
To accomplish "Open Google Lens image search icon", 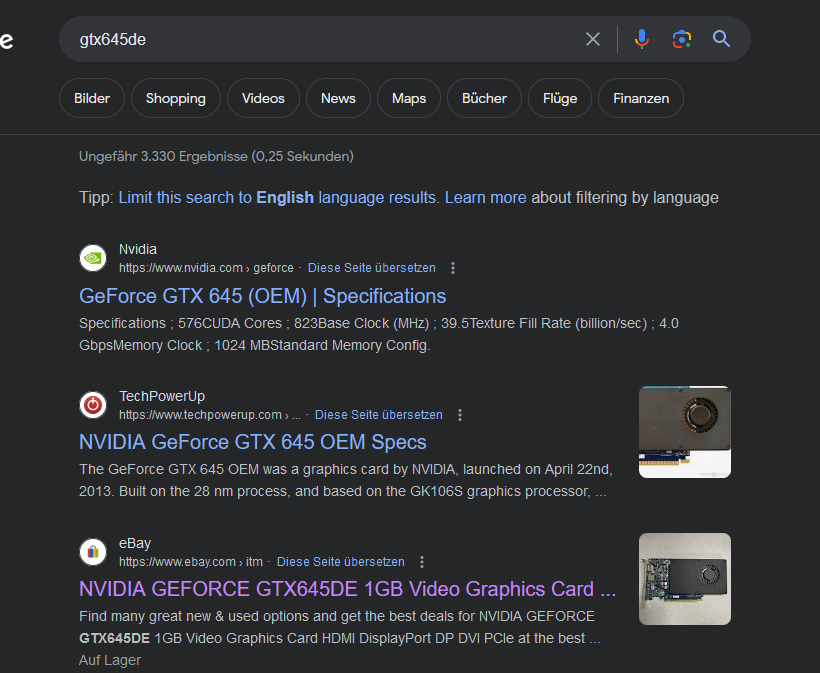I will pyautogui.click(x=681, y=39).
